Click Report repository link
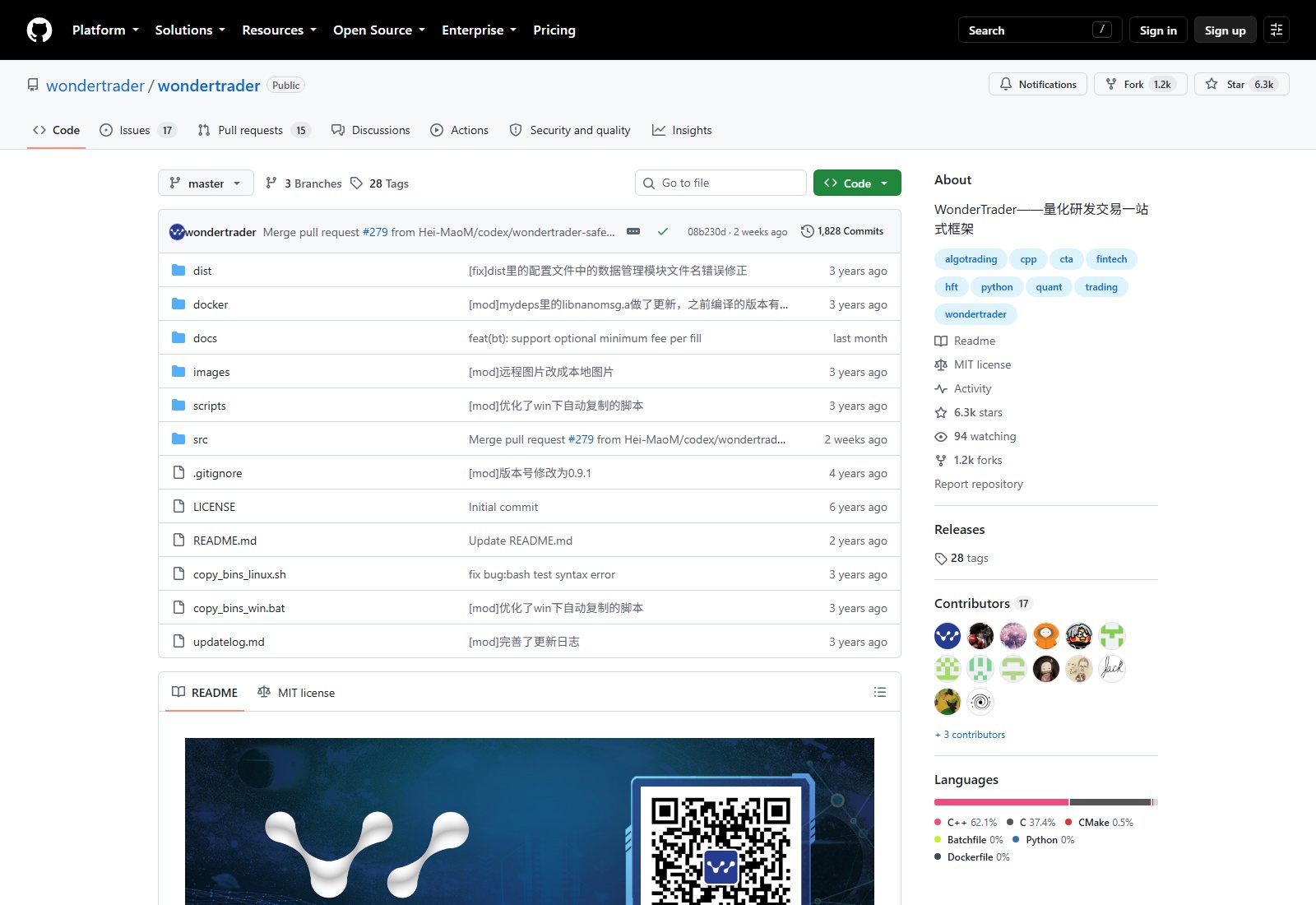Viewport: 1316px width, 905px height. coord(979,484)
